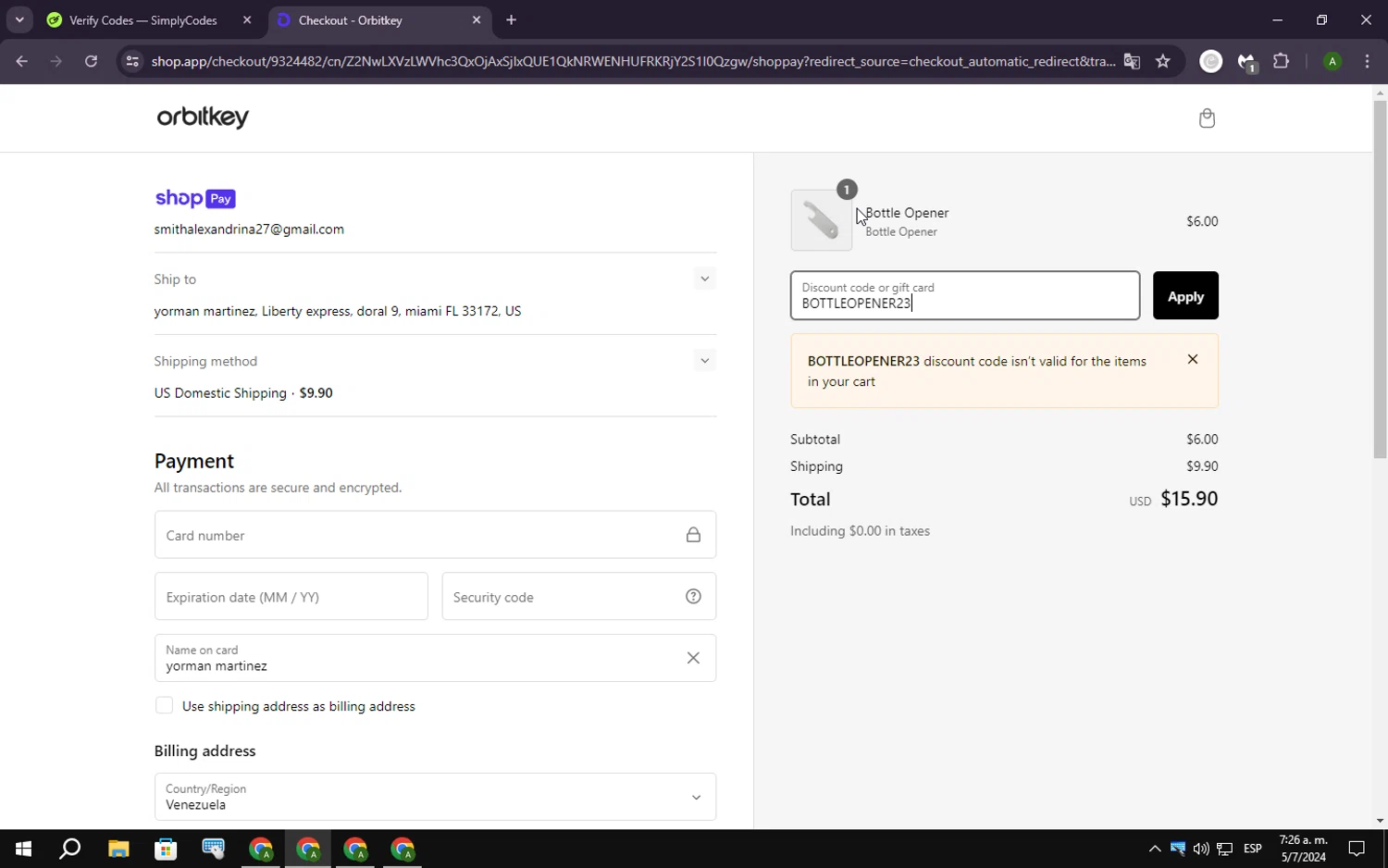The height and width of the screenshot is (868, 1388).
Task: Focus the Expiration date field
Action: click(291, 597)
